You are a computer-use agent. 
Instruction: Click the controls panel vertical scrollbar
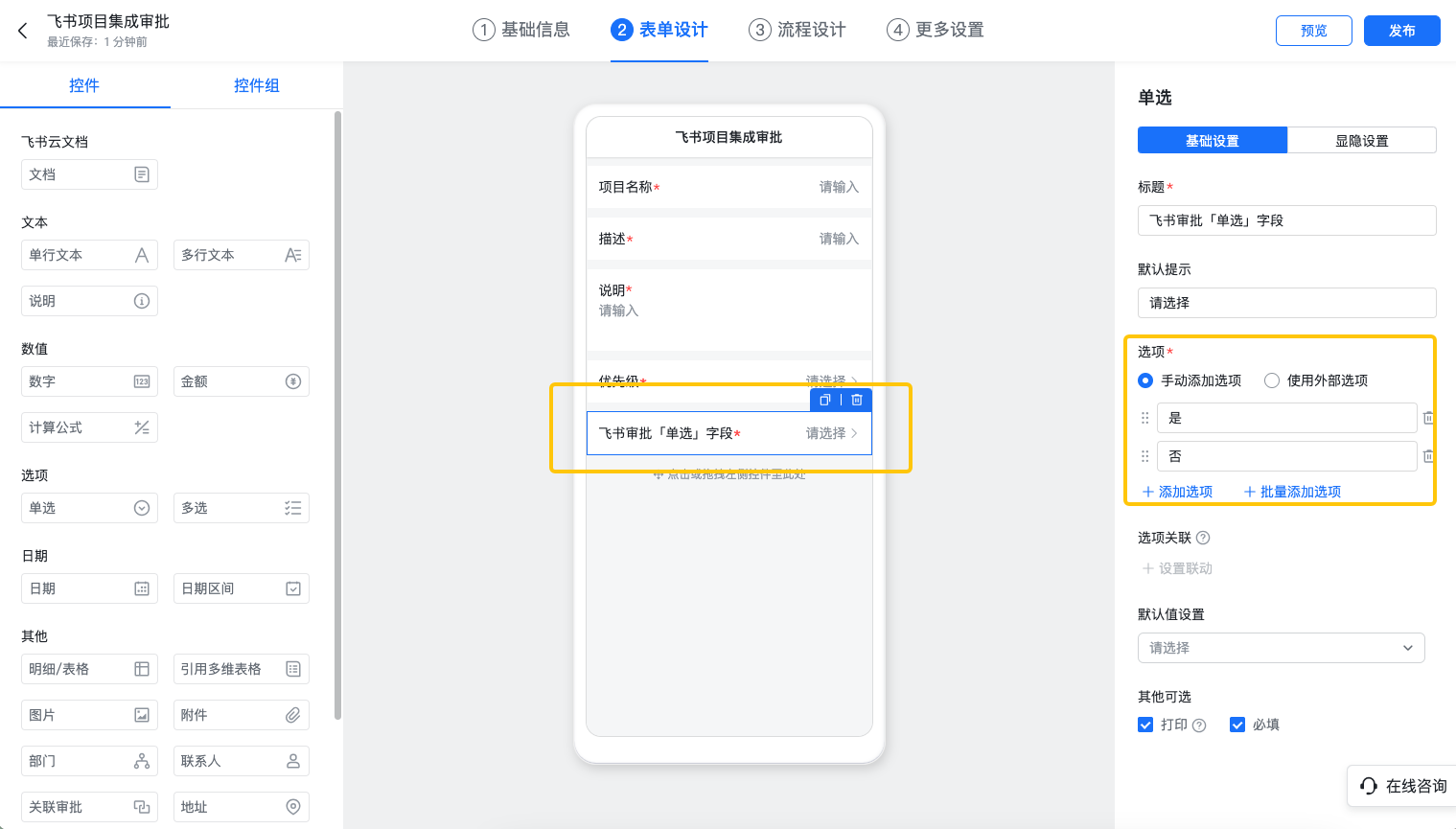[x=337, y=415]
